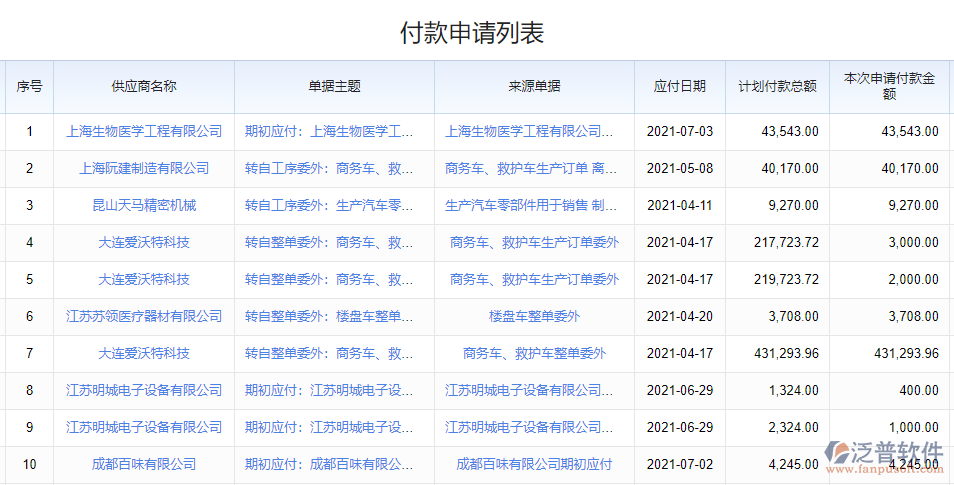The image size is (954, 485).
Task: Click the 计划付款总额 column header
Action: click(777, 86)
